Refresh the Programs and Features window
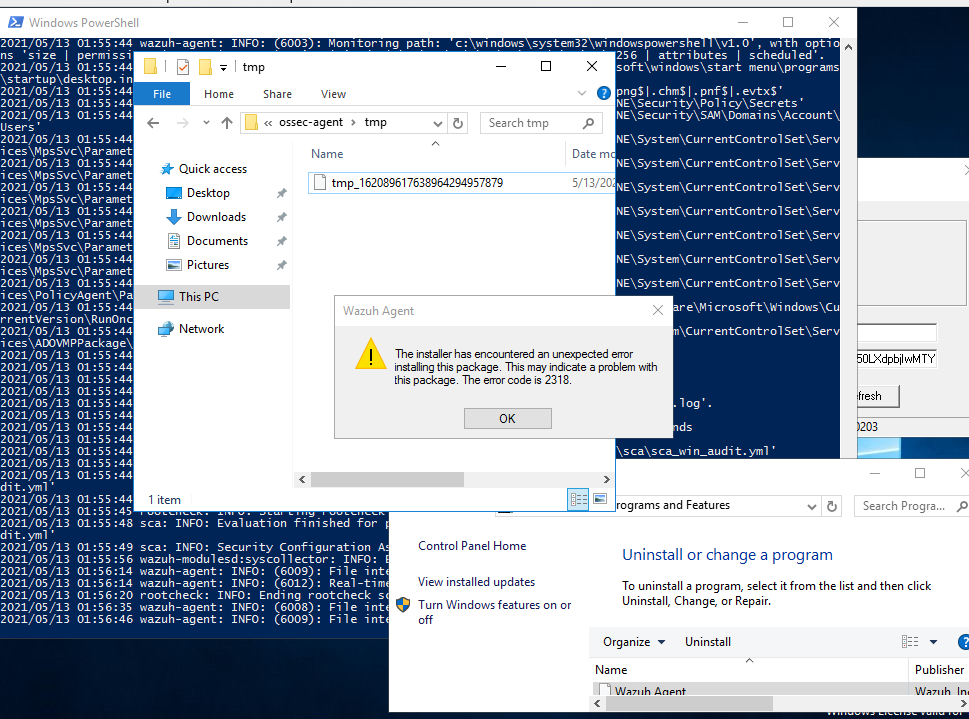 pyautogui.click(x=832, y=506)
